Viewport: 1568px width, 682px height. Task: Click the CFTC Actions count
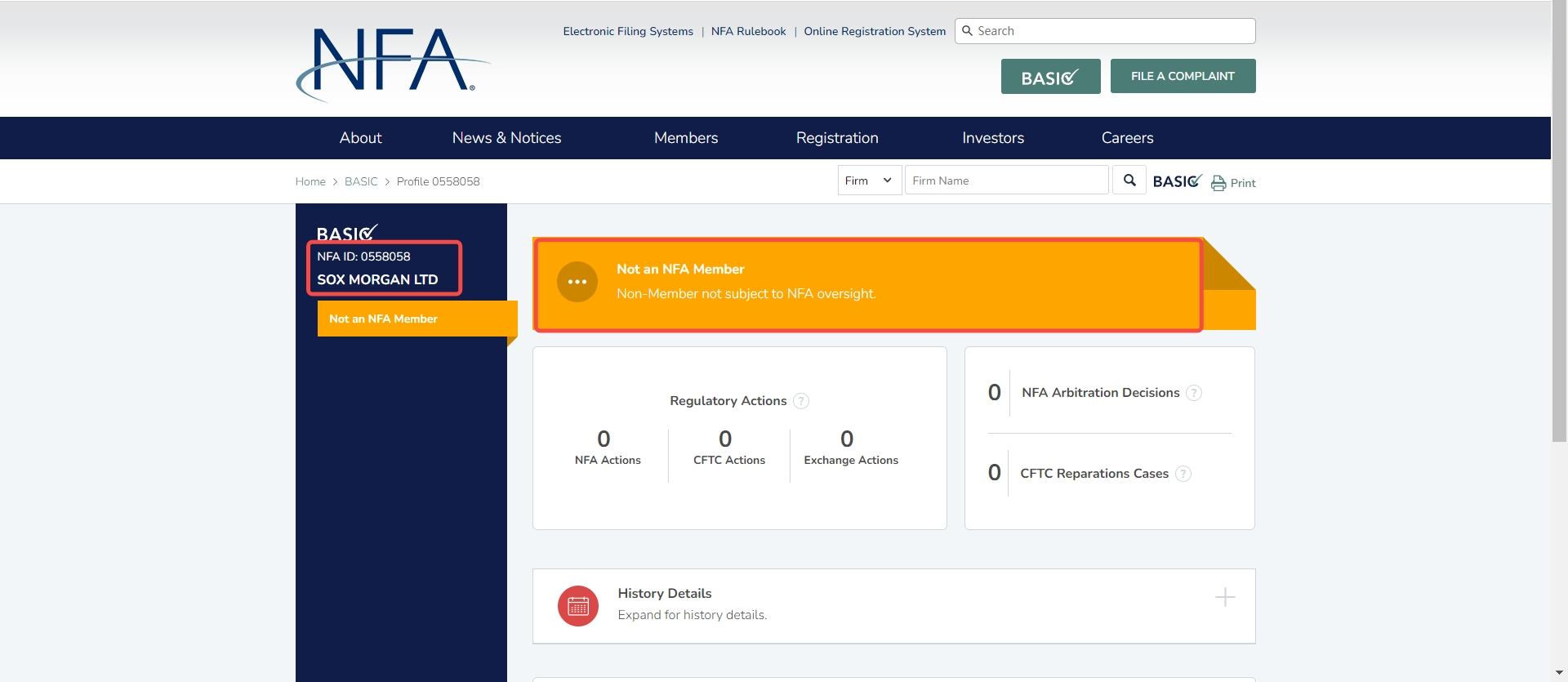(x=725, y=439)
